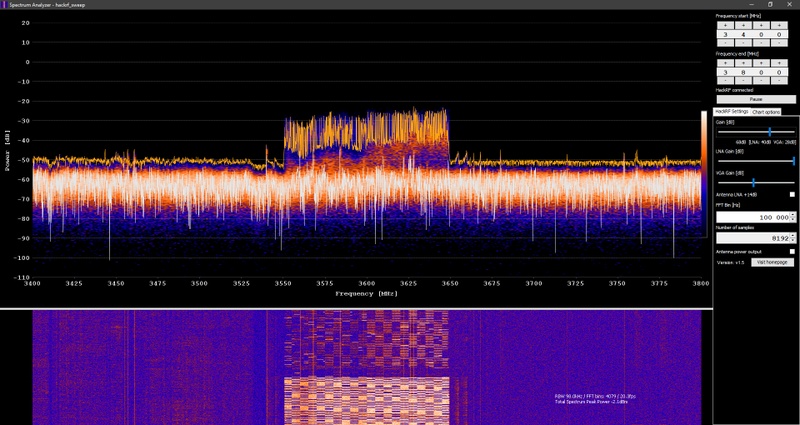The height and width of the screenshot is (425, 800).
Task: Step down the Number of samples
Action: coord(793,240)
